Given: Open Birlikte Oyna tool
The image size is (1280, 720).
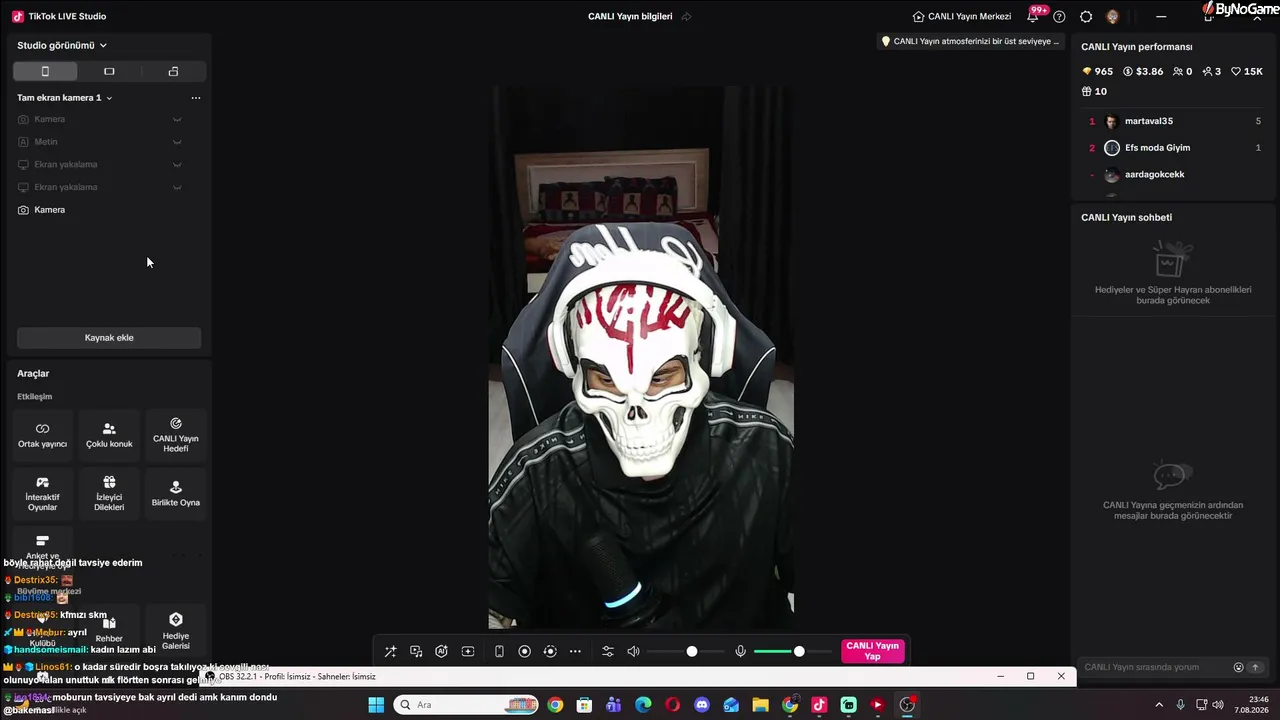Looking at the screenshot, I should [176, 494].
